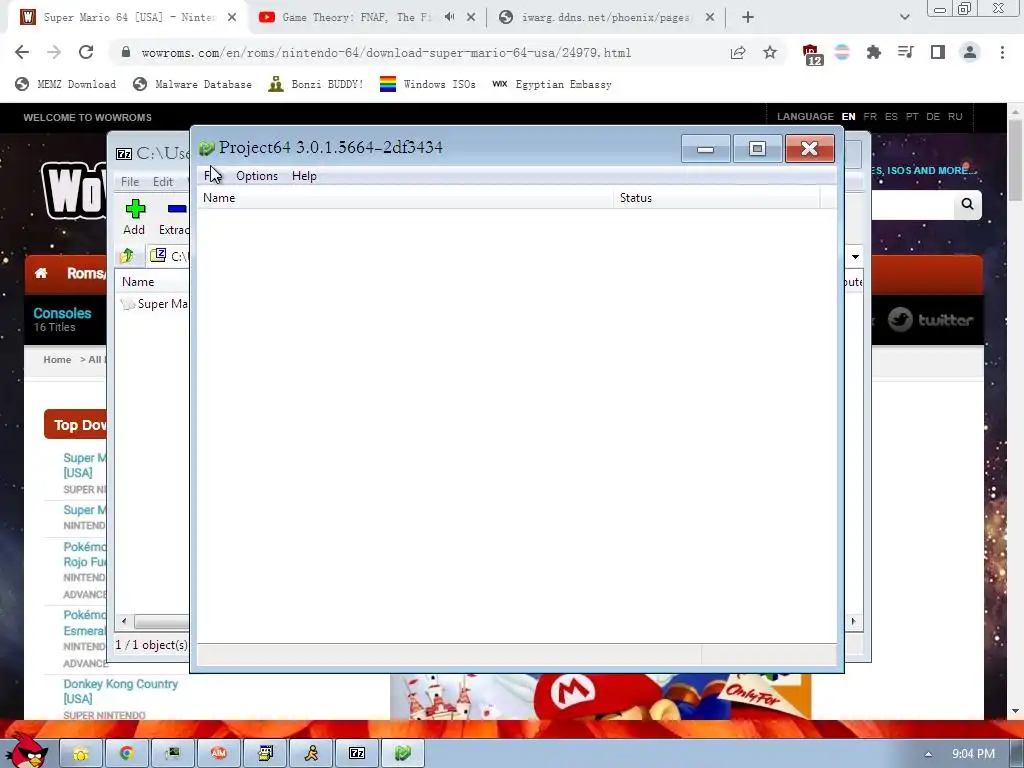
Task: Open the tab search dropdown arrow
Action: (904, 17)
